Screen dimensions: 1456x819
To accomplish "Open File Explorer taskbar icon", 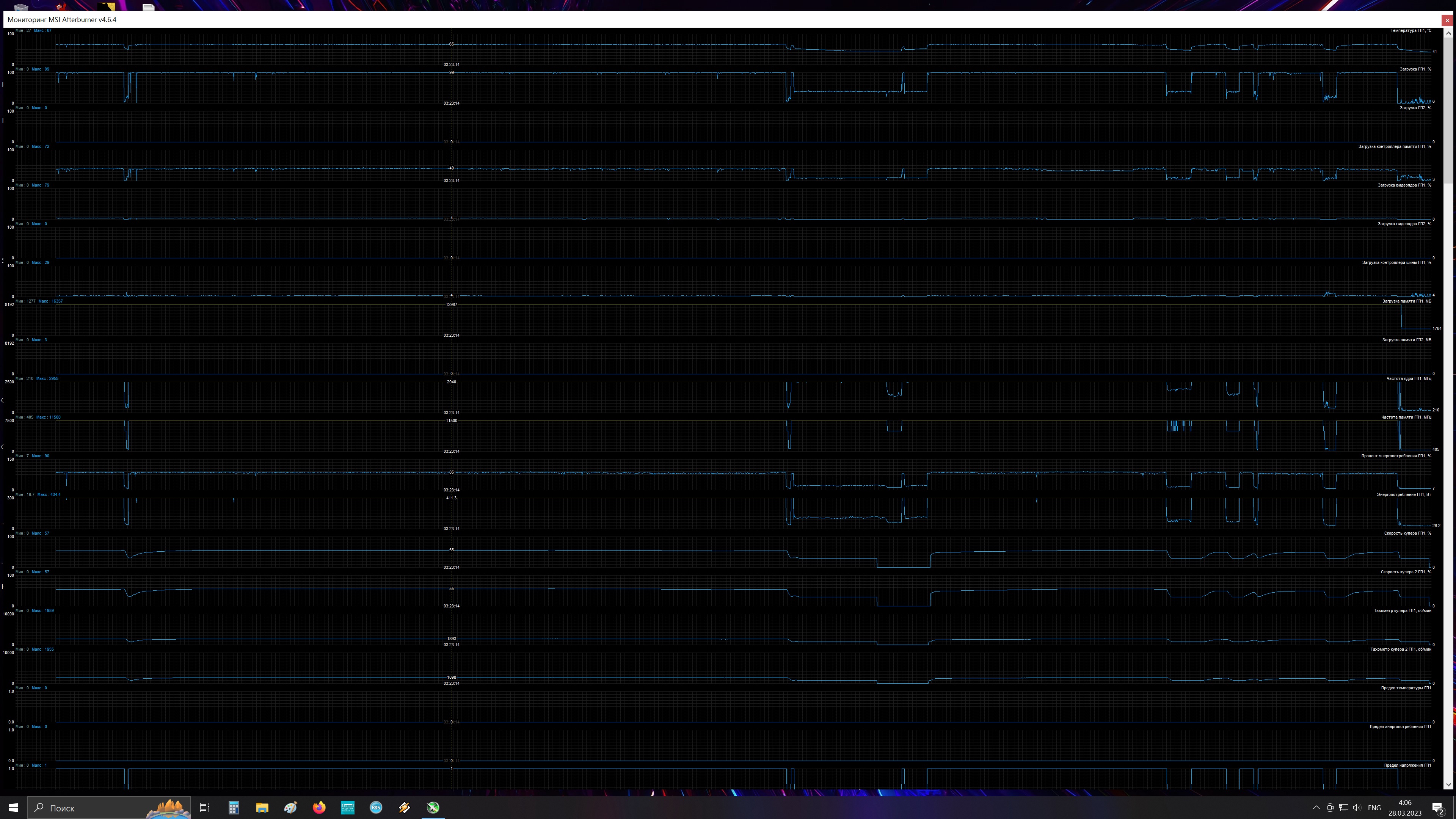I will click(x=262, y=808).
